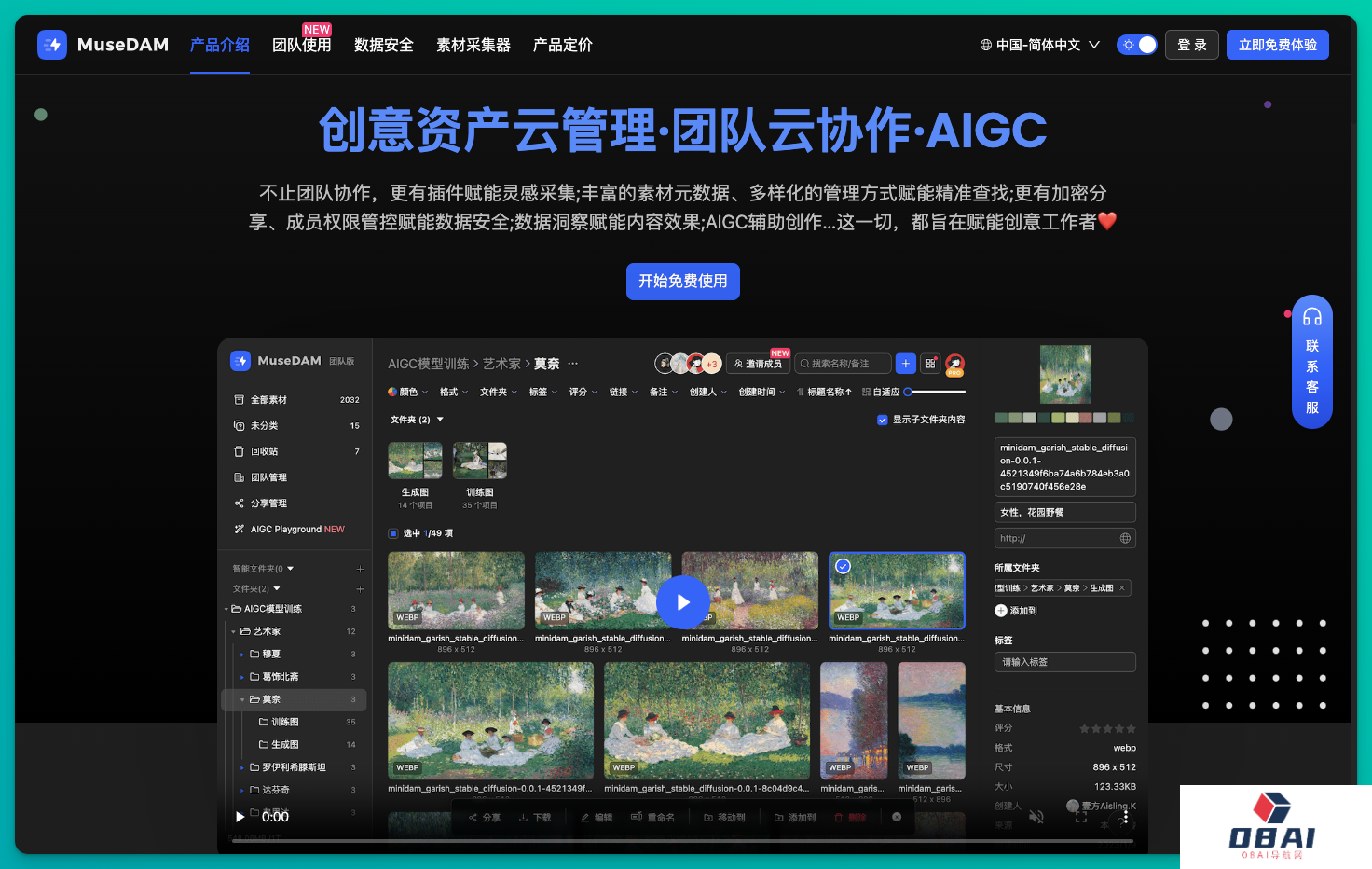Open the 联系客服 headset support widget

pyautogui.click(x=1311, y=362)
